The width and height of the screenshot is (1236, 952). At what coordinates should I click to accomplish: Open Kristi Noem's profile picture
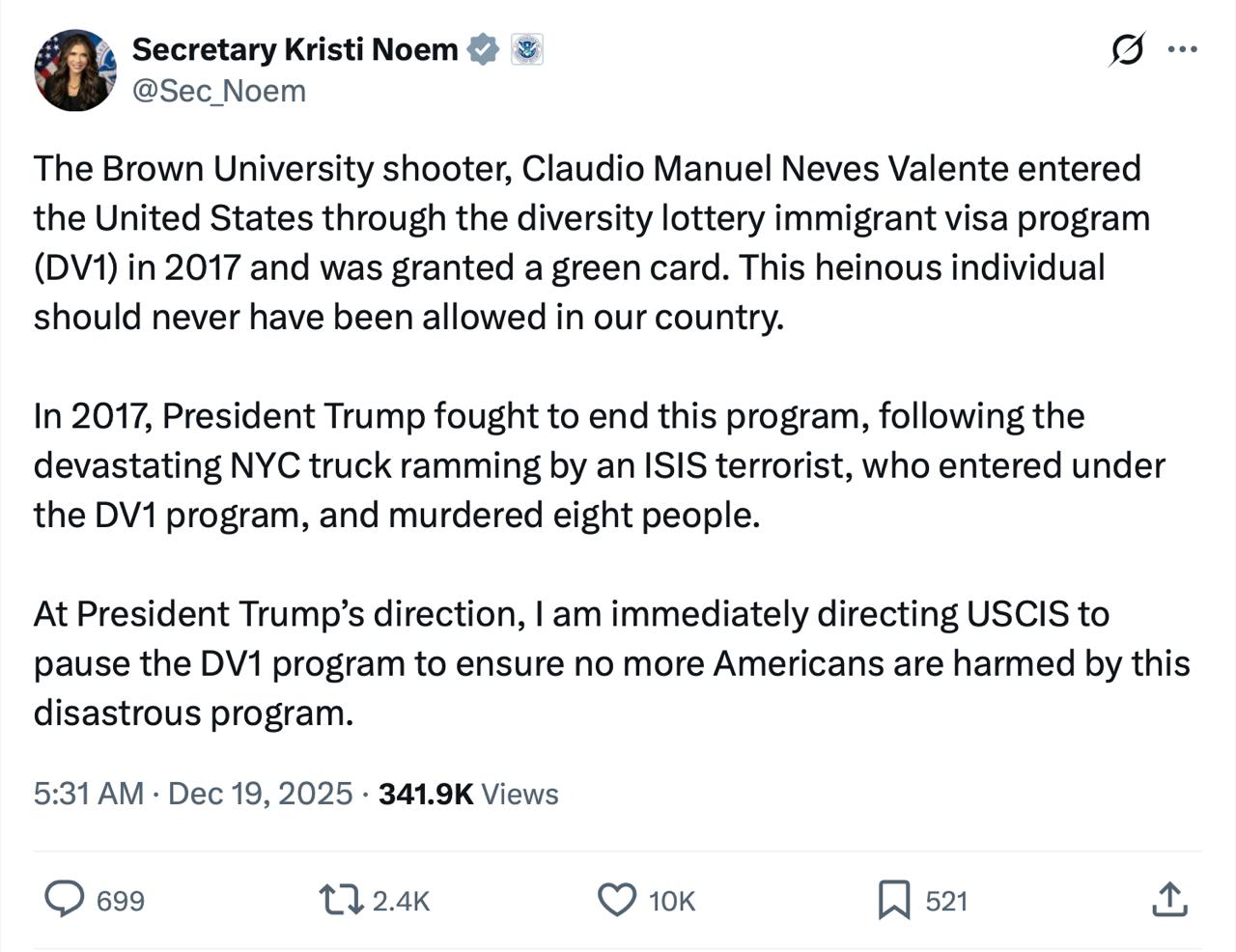[75, 70]
